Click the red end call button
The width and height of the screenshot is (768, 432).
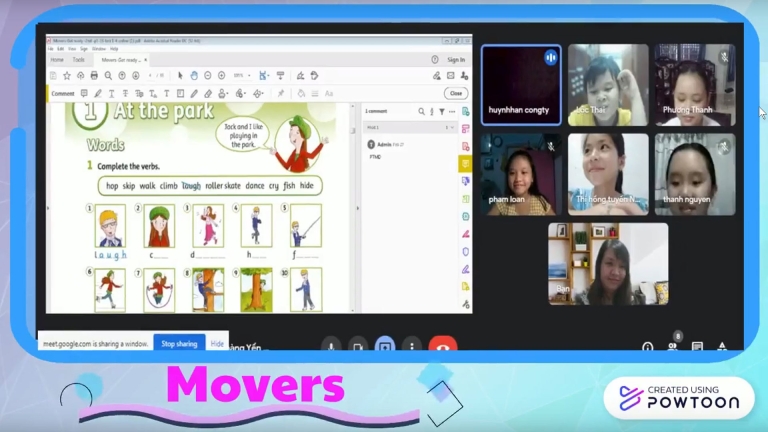441,346
